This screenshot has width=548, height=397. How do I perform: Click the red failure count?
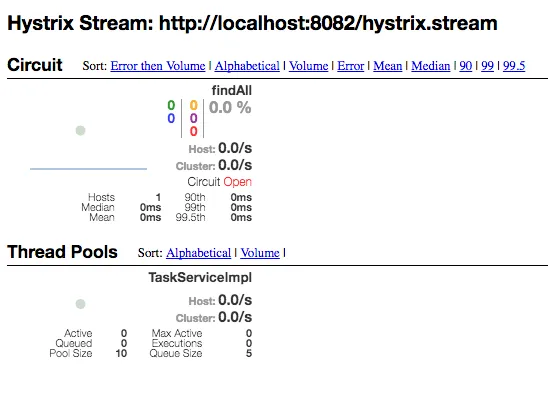tap(193, 131)
